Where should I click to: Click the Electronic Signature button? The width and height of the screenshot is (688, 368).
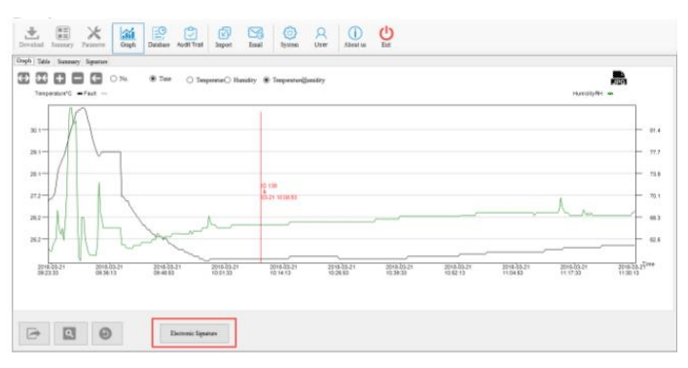point(194,333)
